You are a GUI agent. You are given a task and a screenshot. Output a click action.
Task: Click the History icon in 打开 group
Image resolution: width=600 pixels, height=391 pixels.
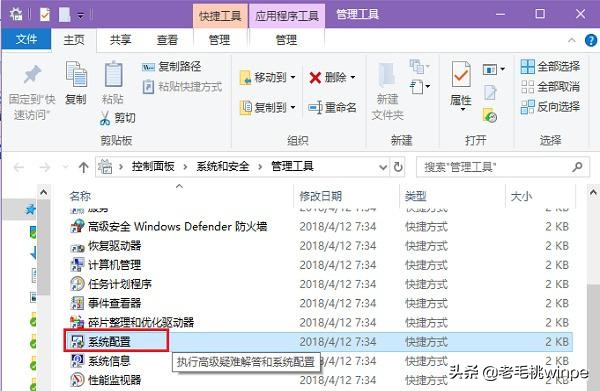[490, 115]
